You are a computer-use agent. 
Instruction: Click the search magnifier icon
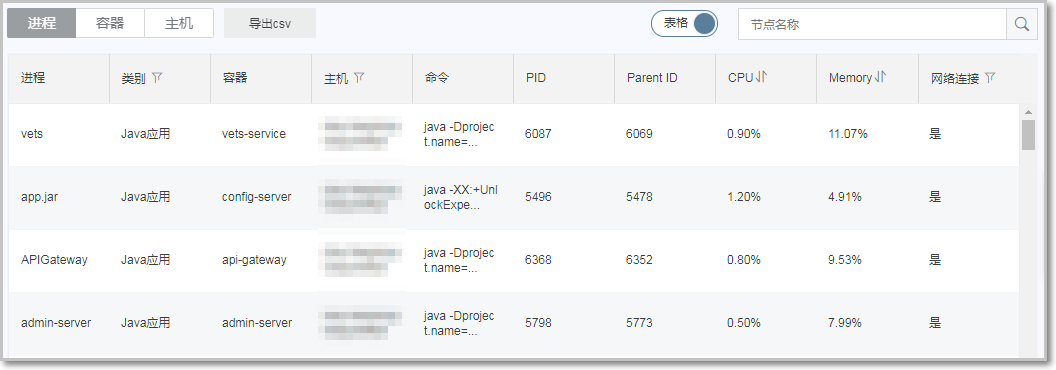tap(1022, 24)
